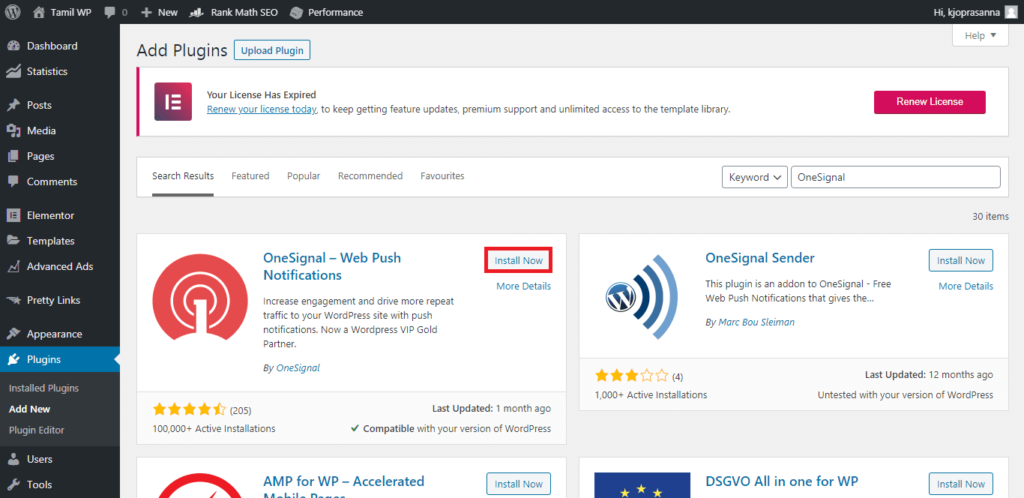The image size is (1024, 498).
Task: Install the DSGVO All in one plugin
Action: pyautogui.click(x=961, y=484)
